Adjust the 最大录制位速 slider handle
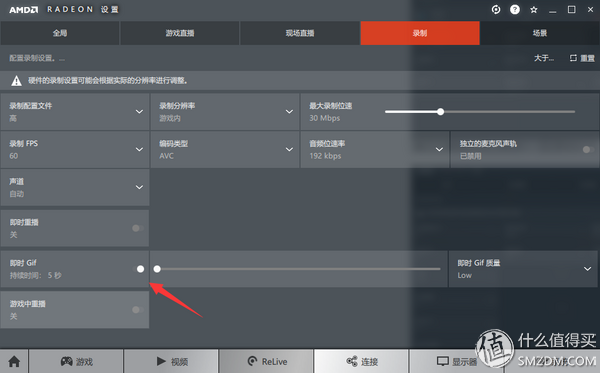 pyautogui.click(x=440, y=112)
